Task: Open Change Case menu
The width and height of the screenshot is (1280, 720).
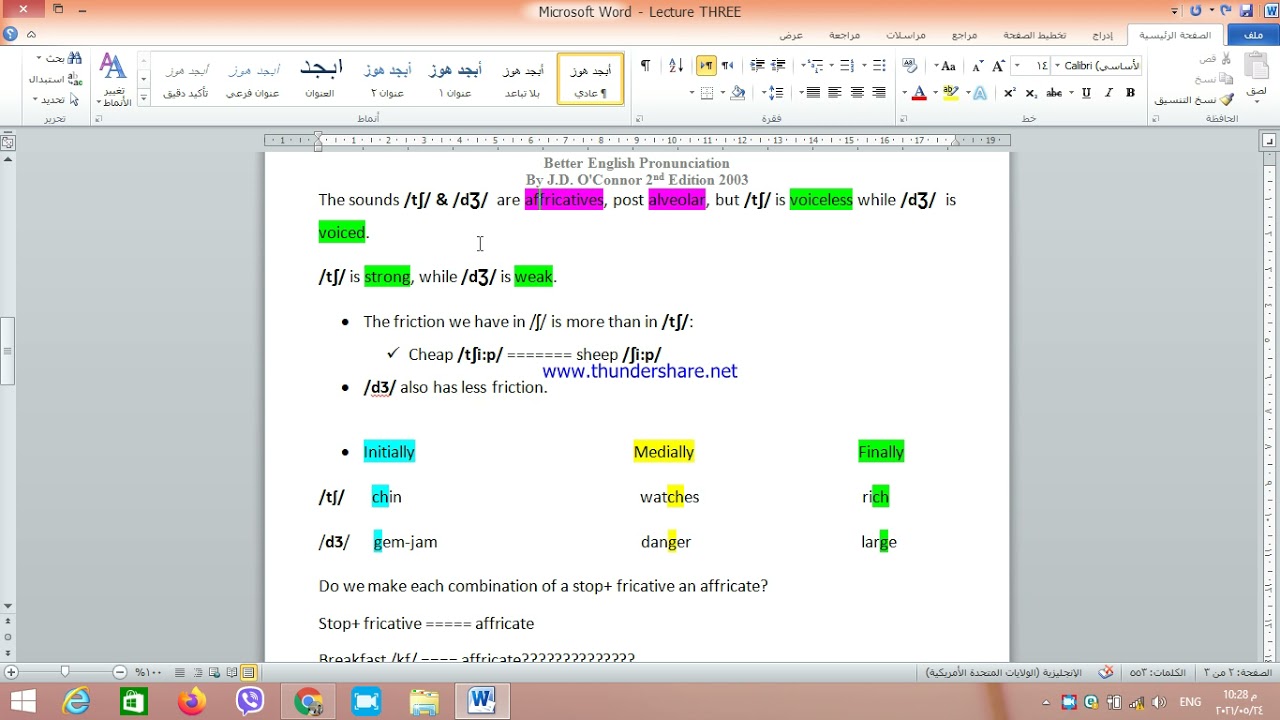Action: 946,66
